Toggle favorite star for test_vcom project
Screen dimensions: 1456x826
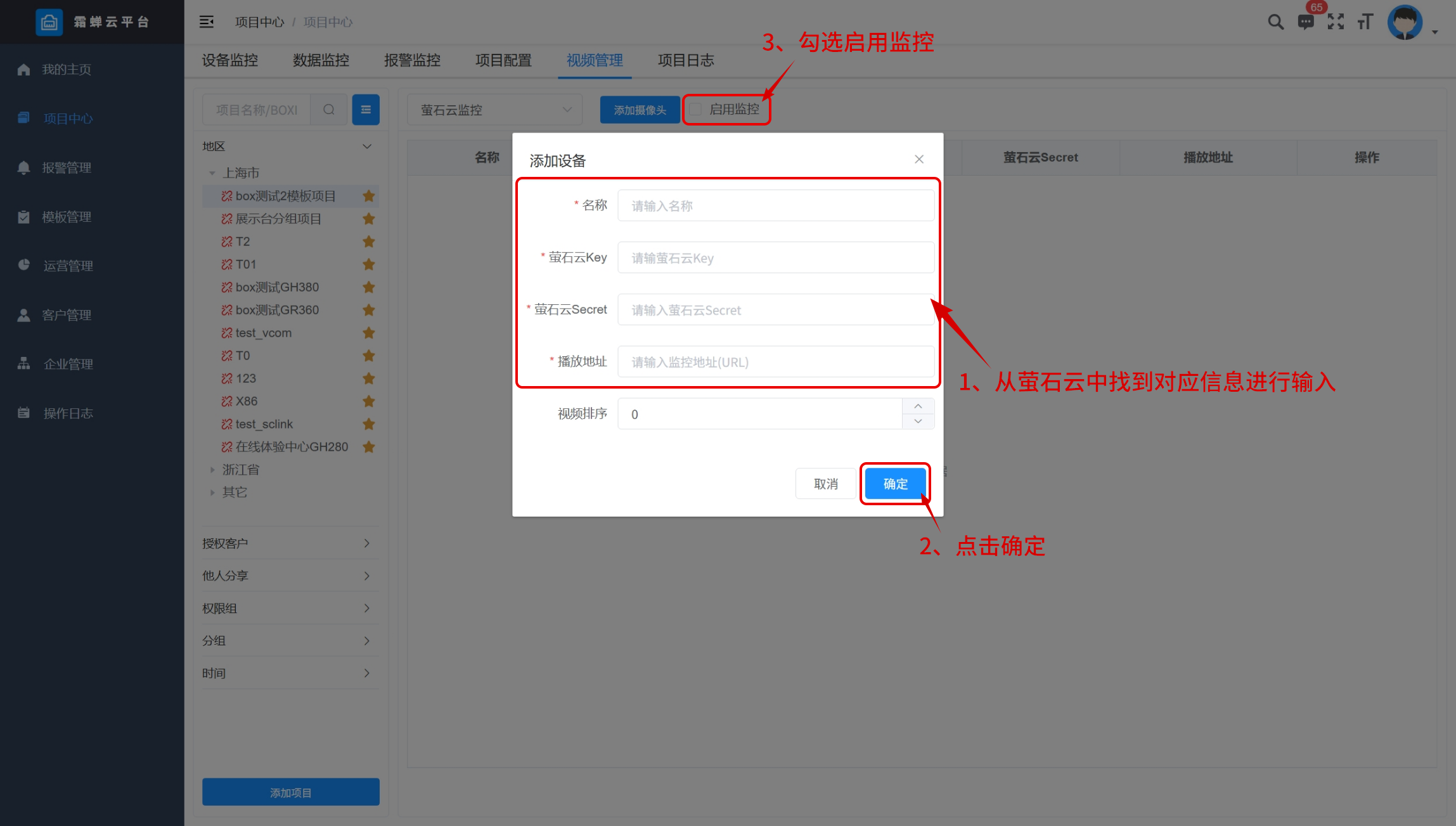tap(368, 333)
